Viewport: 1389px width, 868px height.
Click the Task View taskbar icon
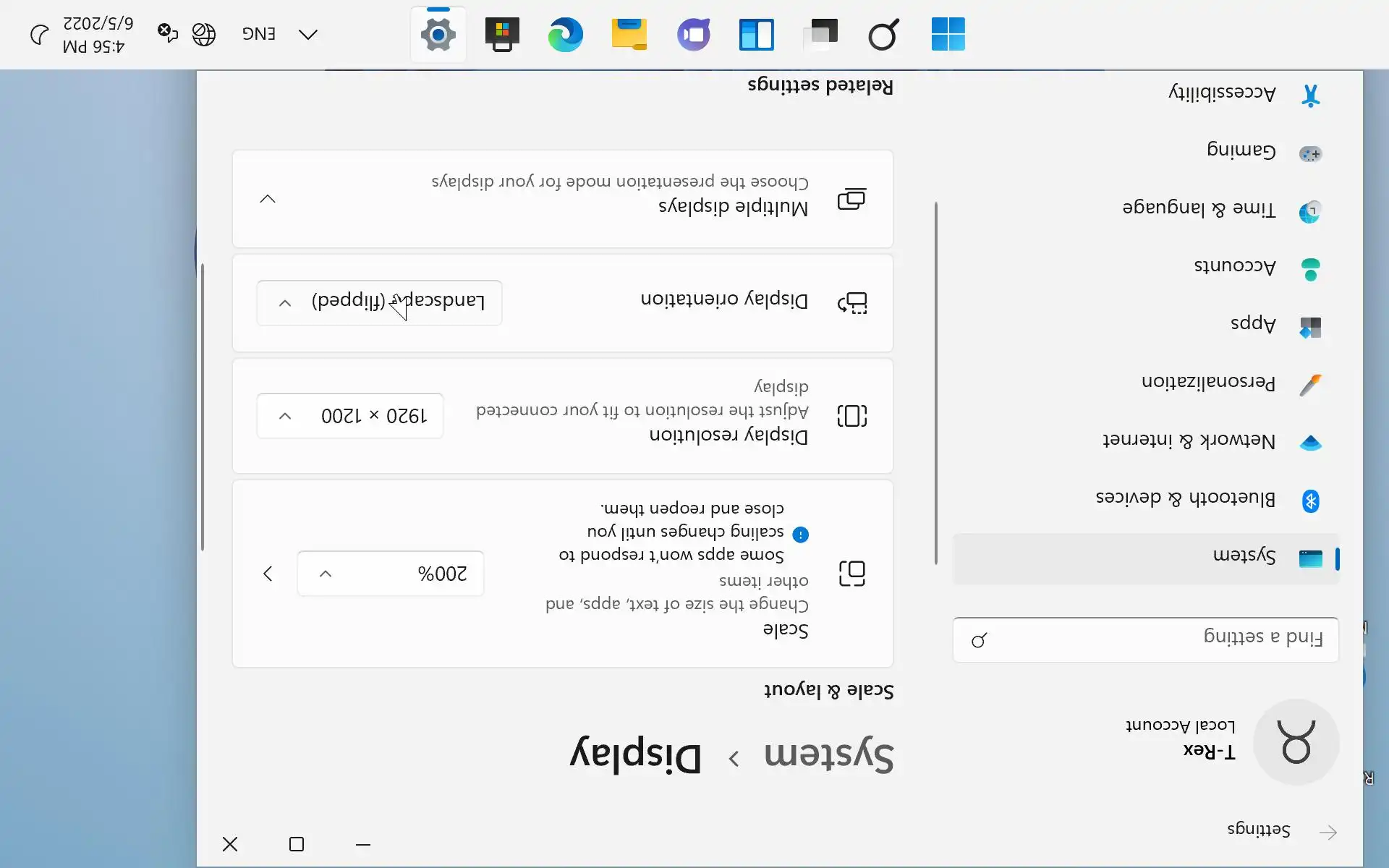[x=820, y=34]
